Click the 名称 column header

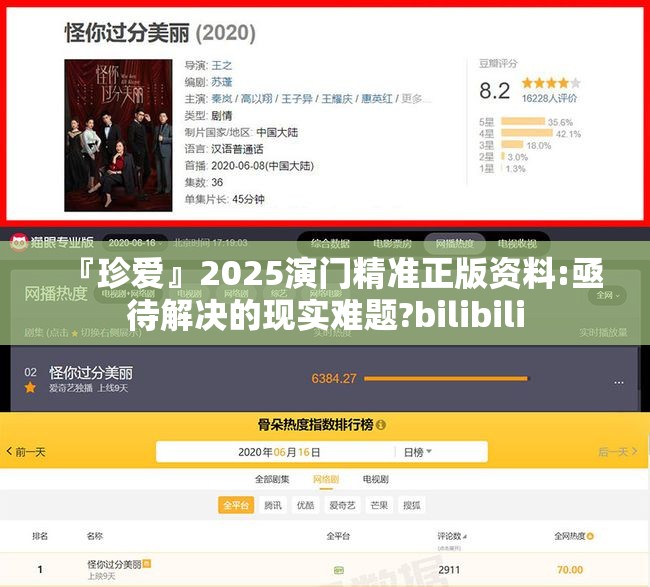[95, 536]
